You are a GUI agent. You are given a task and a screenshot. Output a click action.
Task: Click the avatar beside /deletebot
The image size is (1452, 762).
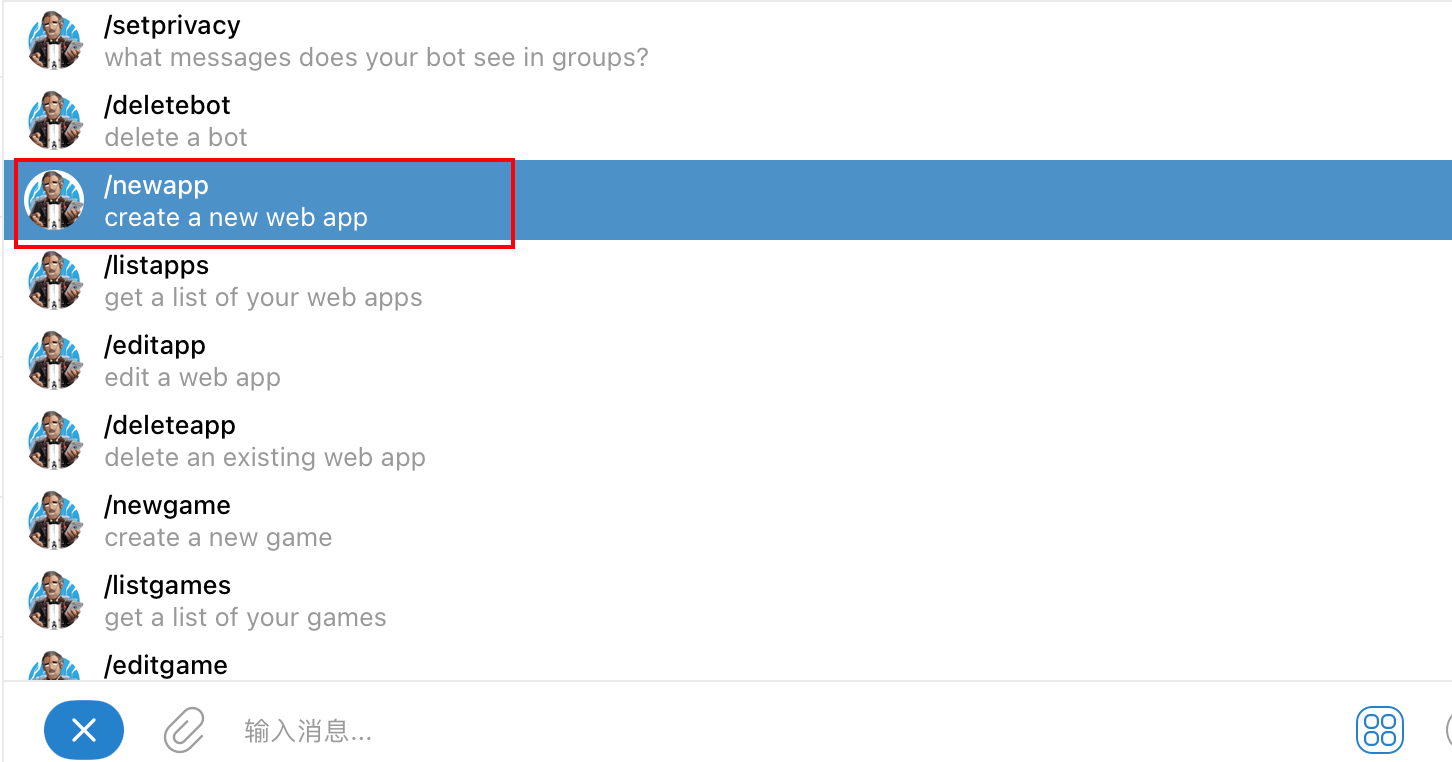click(x=55, y=121)
